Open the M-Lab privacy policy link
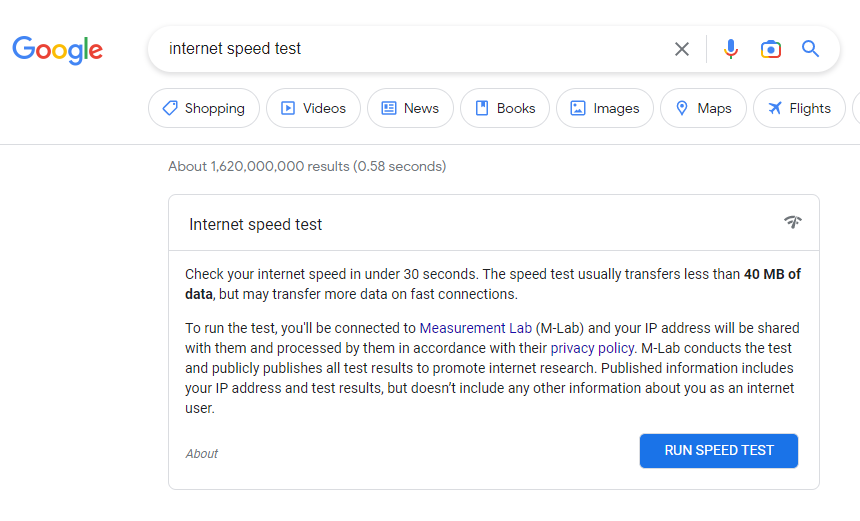Image resolution: width=860 pixels, height=521 pixels. (x=592, y=348)
